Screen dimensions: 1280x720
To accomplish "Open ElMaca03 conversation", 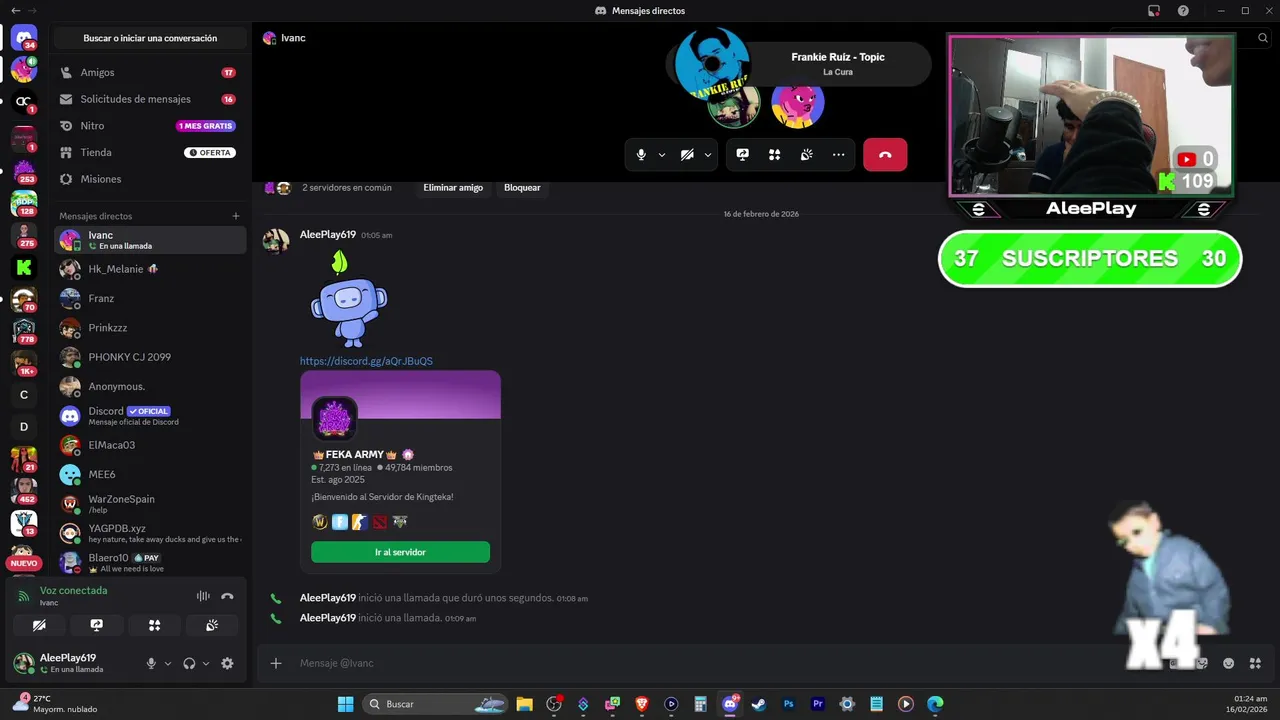I will point(150,445).
